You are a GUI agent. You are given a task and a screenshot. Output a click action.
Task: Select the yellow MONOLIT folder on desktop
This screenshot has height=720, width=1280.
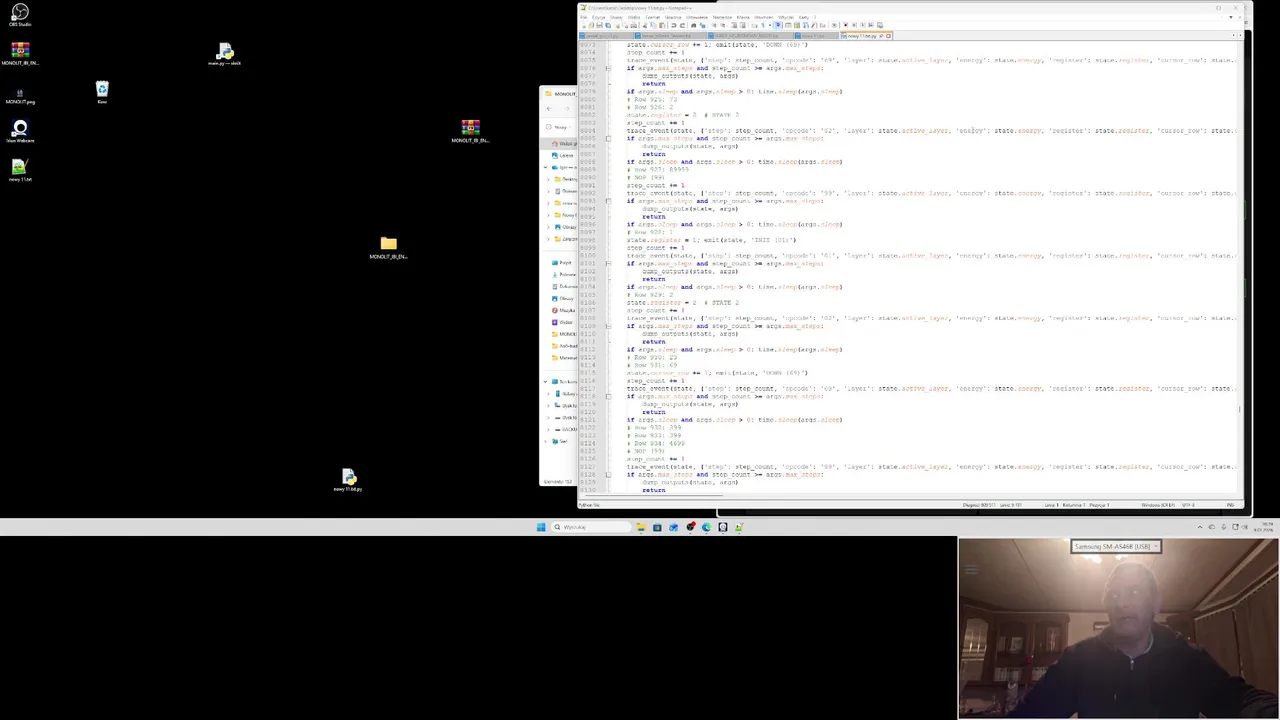point(388,247)
